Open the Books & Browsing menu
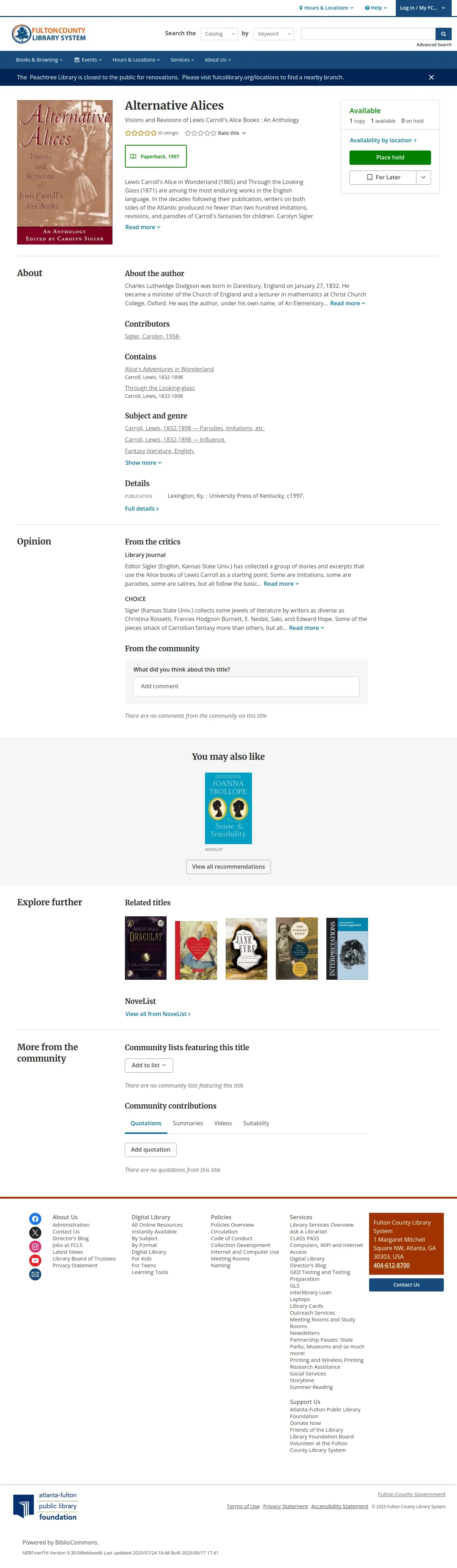Viewport: 457px width, 1568px height. 39,60
